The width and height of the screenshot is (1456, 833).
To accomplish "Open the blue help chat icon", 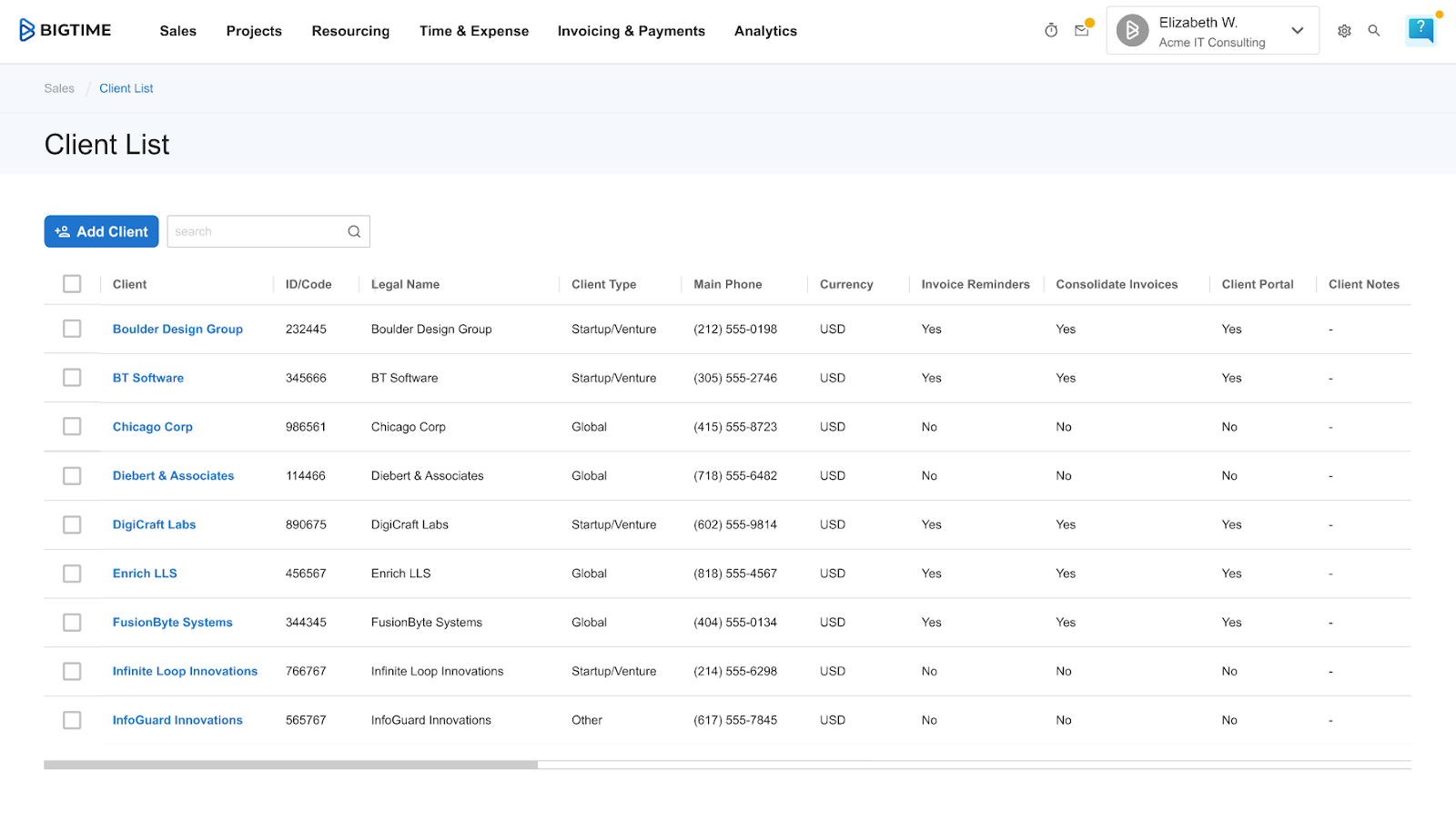I will pos(1420,30).
